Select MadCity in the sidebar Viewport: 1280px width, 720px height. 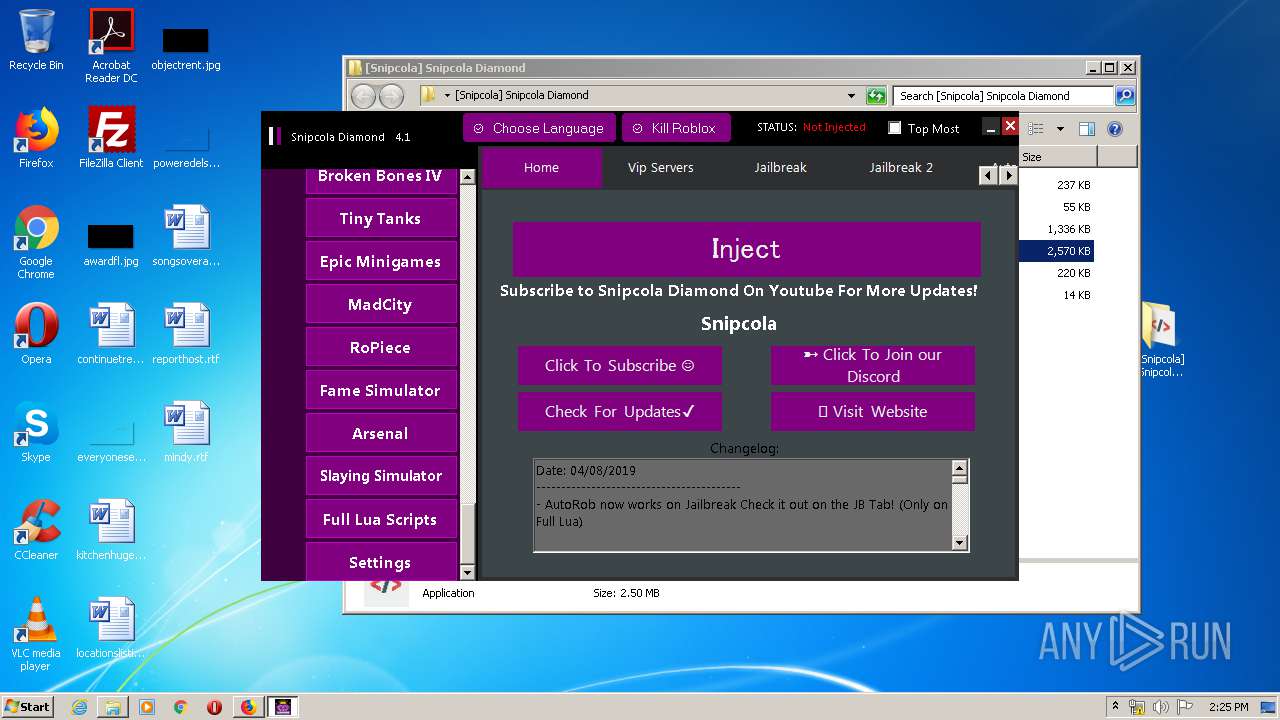[380, 304]
